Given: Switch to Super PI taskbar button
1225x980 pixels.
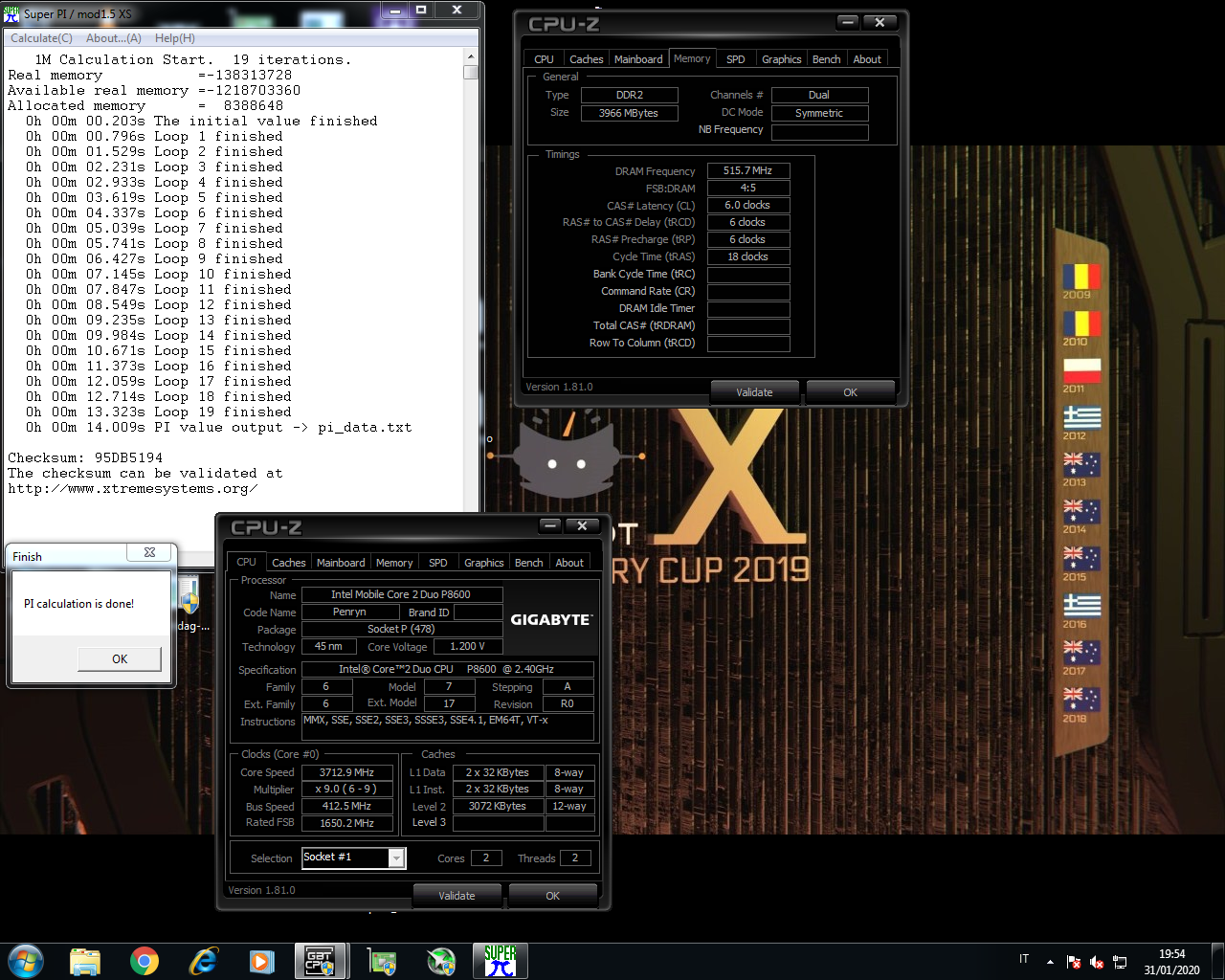Looking at the screenshot, I should pos(500,960).
